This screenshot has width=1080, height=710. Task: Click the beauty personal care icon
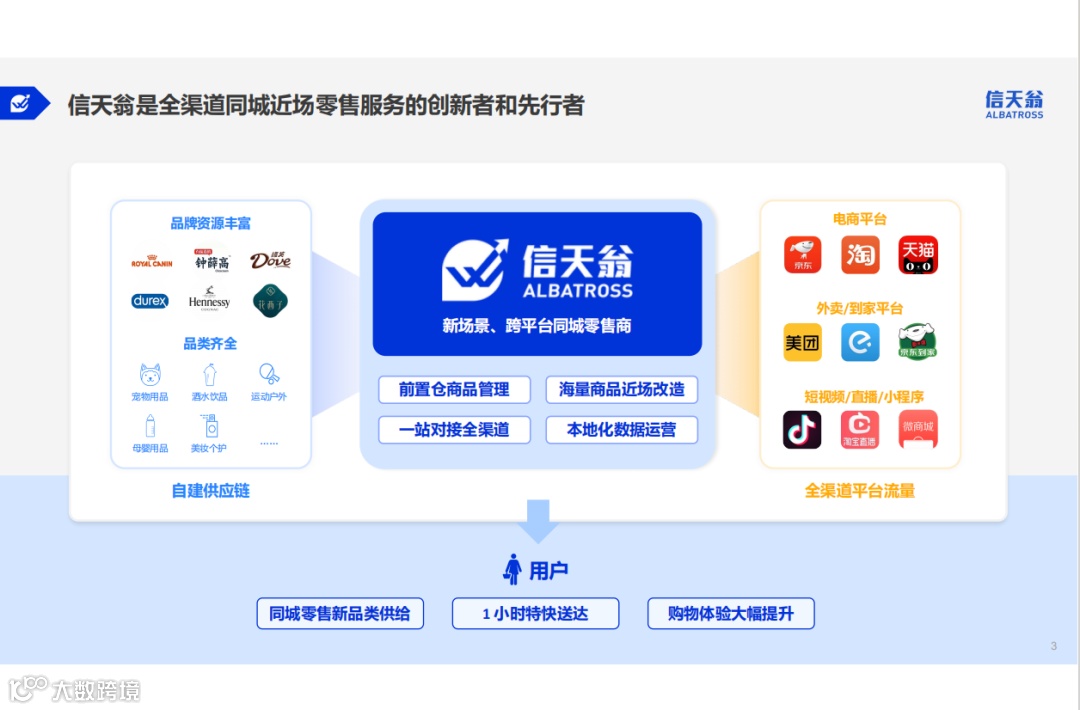pyautogui.click(x=209, y=426)
